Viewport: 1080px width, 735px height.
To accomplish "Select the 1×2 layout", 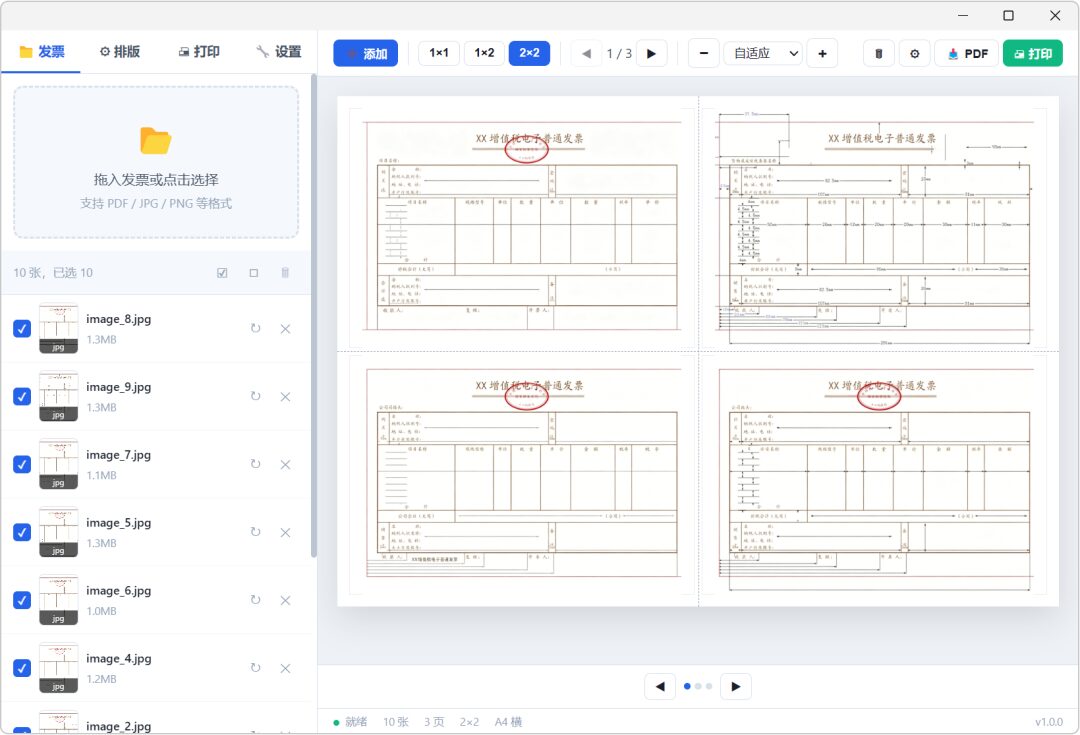I will pos(484,53).
